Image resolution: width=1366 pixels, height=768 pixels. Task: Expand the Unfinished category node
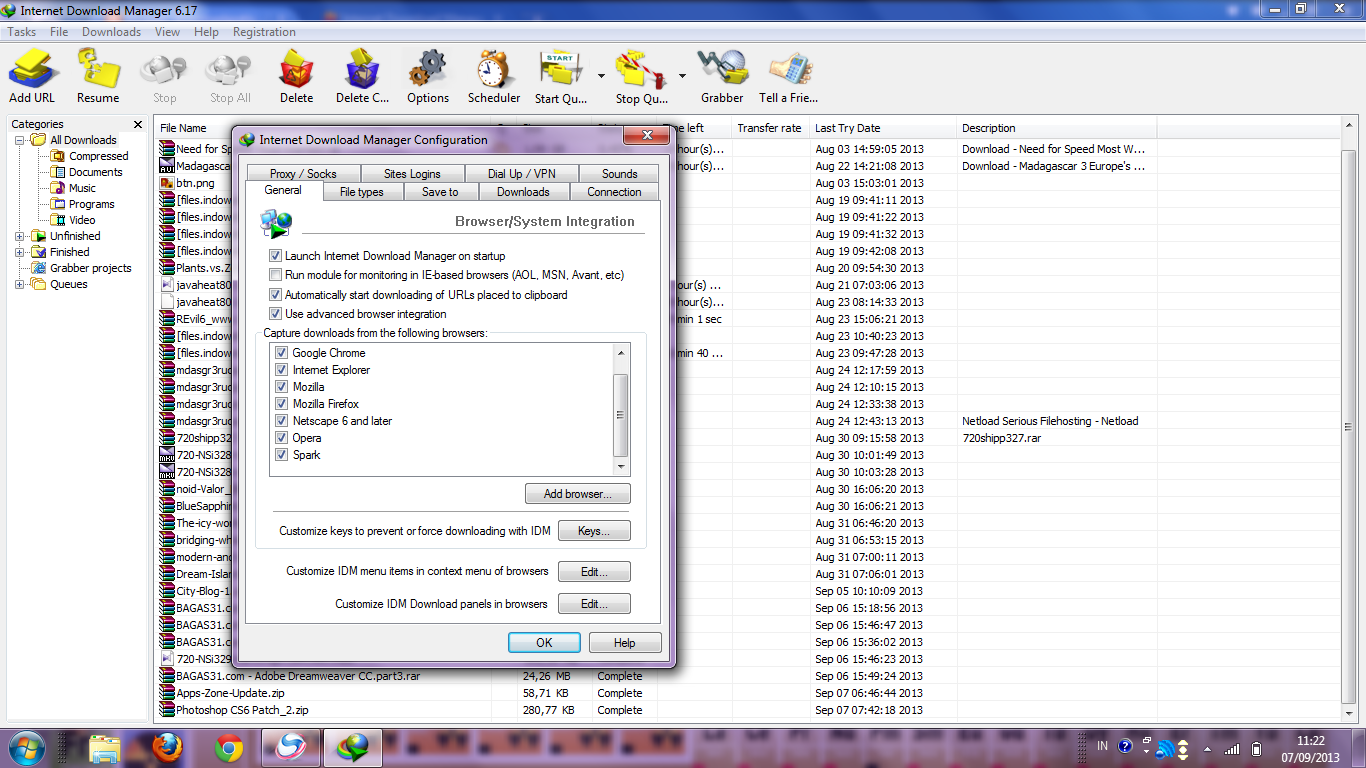[x=20, y=236]
